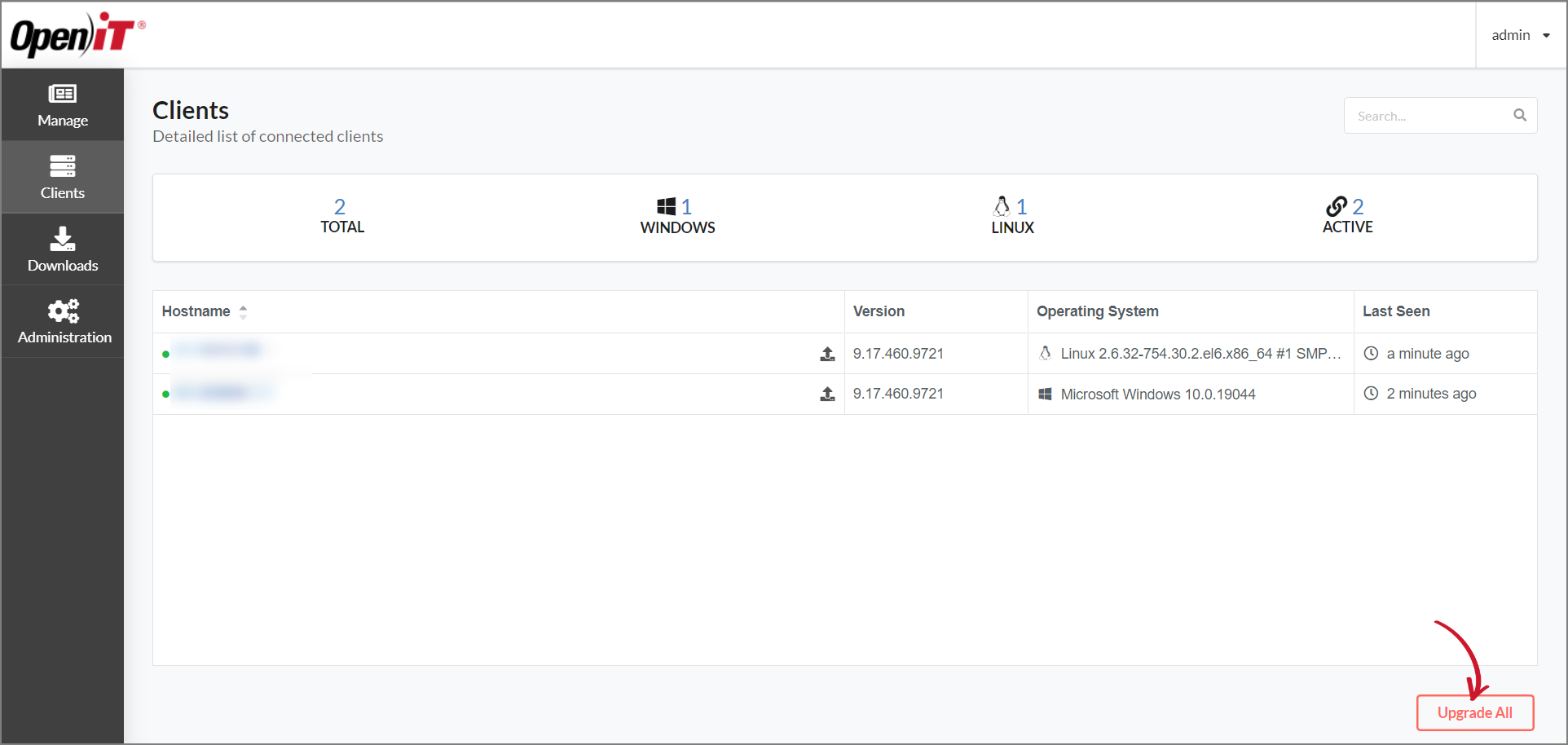Click the upload icon on the Windows client row
Screen dimensions: 1568x745
pos(827,394)
